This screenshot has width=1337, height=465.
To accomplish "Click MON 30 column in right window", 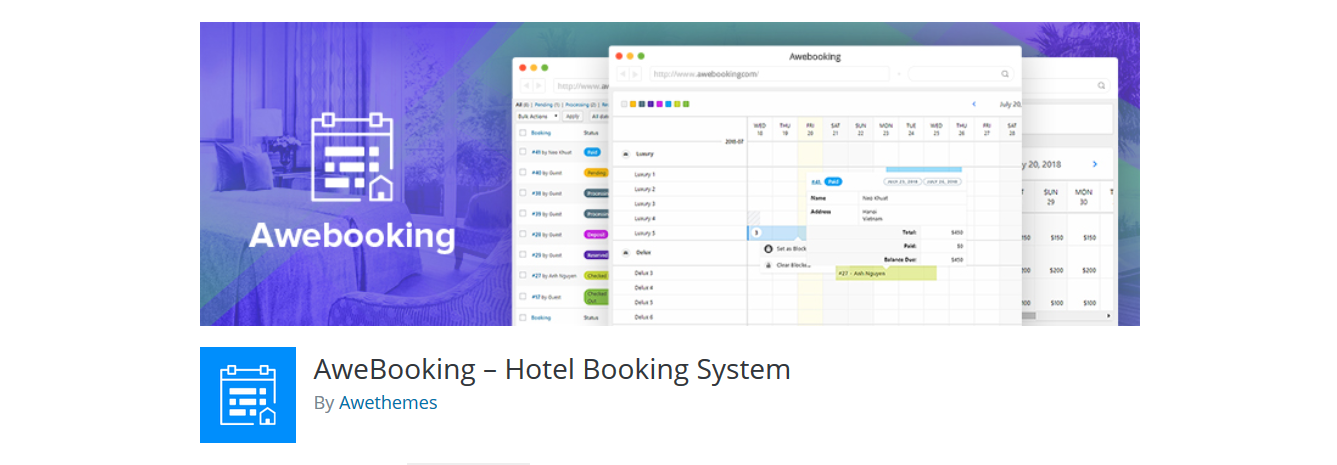I will pyautogui.click(x=1084, y=196).
